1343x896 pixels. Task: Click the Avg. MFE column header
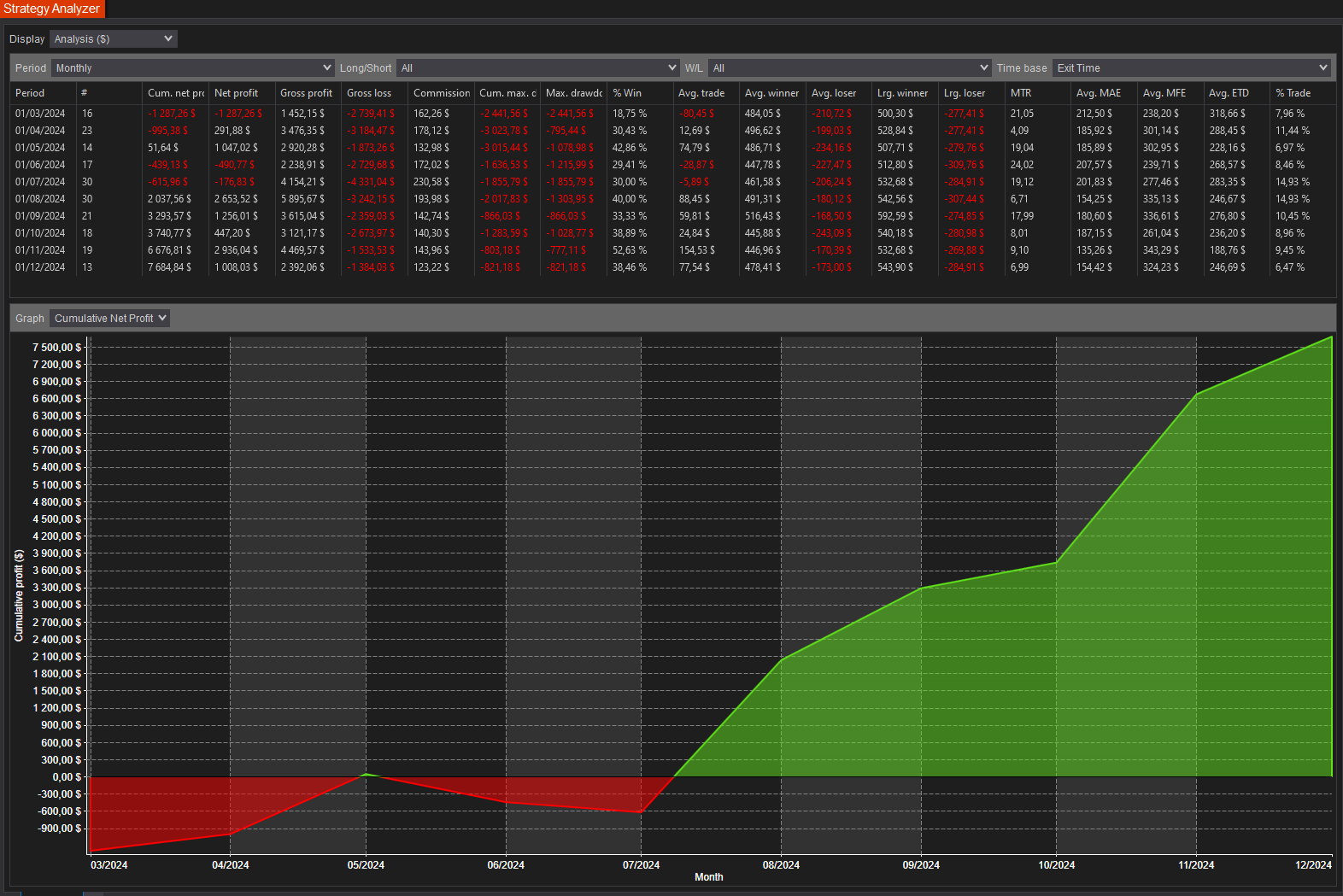click(1170, 93)
